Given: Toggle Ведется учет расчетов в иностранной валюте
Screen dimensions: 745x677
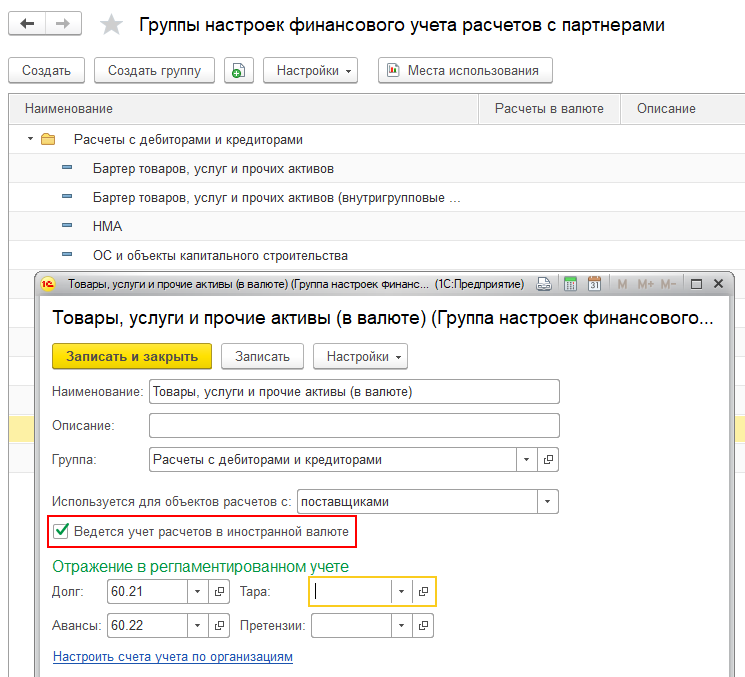Looking at the screenshot, I should click(x=61, y=531).
